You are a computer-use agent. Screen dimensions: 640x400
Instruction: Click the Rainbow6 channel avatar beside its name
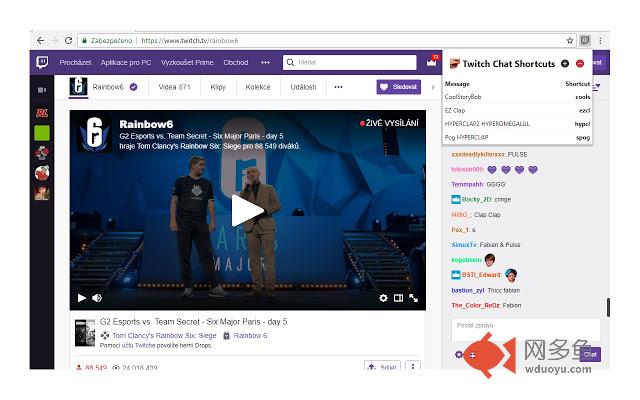78,86
